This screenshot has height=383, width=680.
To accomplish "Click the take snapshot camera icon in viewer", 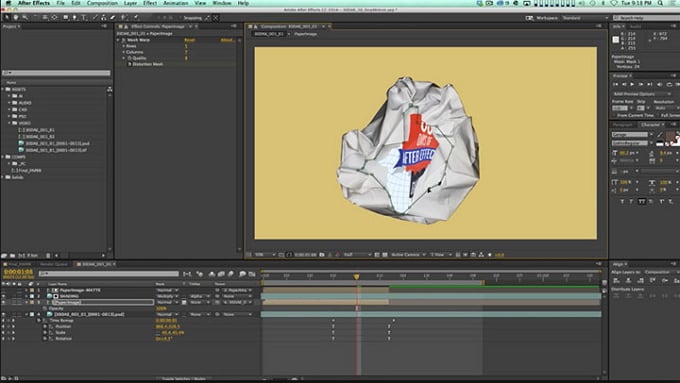I will tap(322, 255).
